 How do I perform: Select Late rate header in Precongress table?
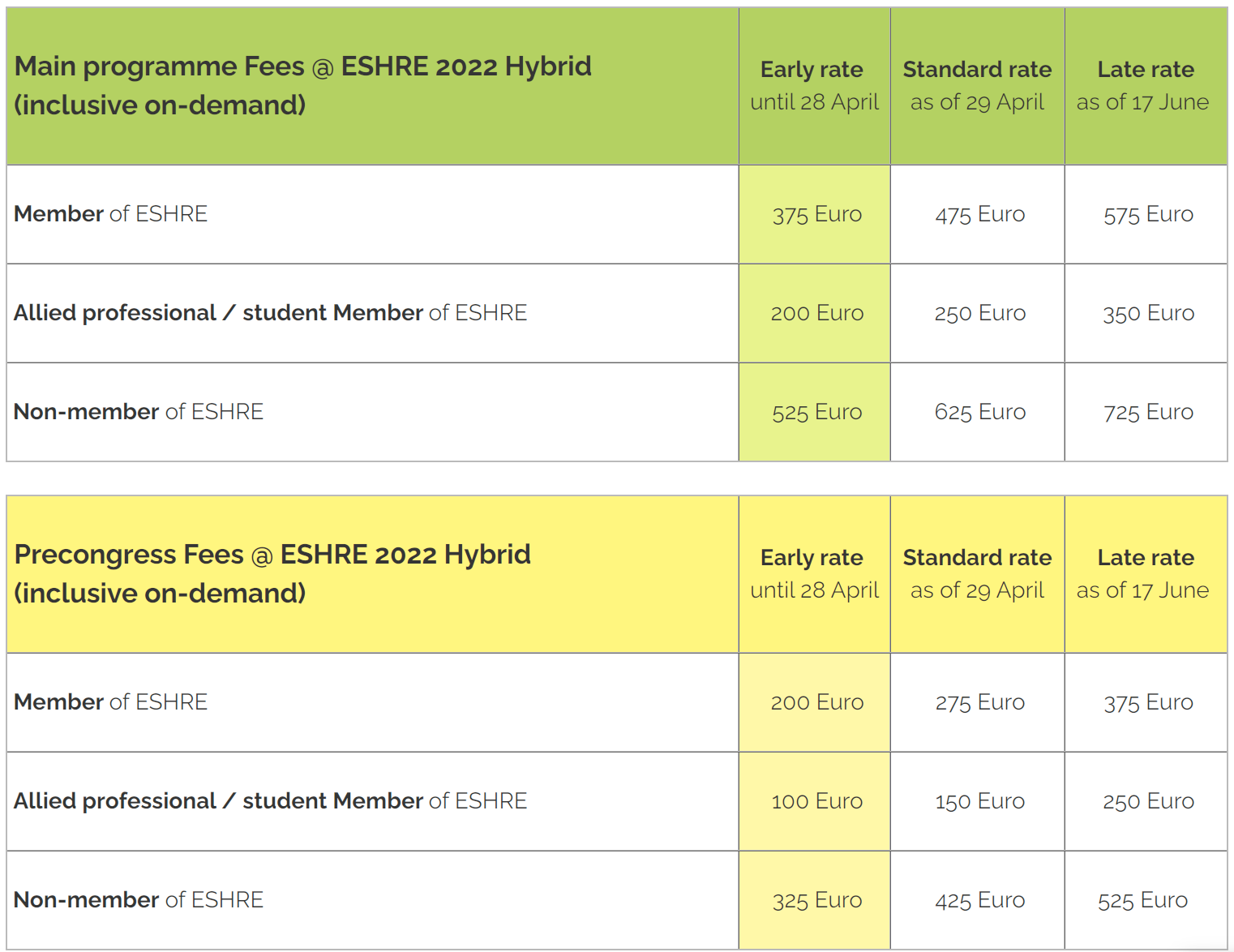(x=1144, y=573)
